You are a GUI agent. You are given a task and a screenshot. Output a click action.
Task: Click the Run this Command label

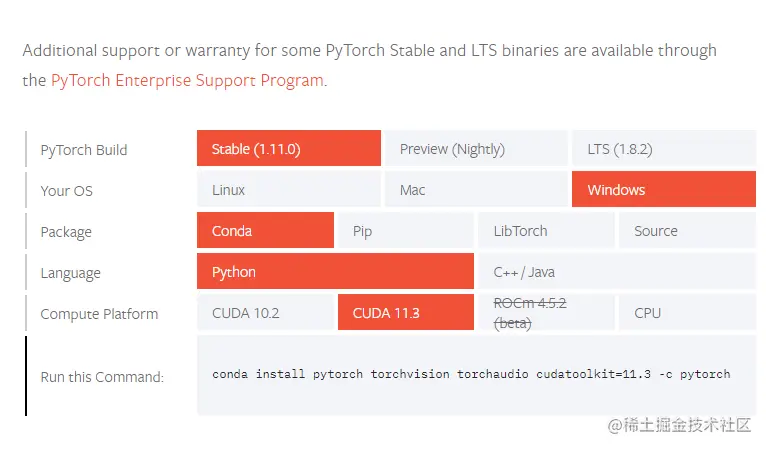(102, 377)
